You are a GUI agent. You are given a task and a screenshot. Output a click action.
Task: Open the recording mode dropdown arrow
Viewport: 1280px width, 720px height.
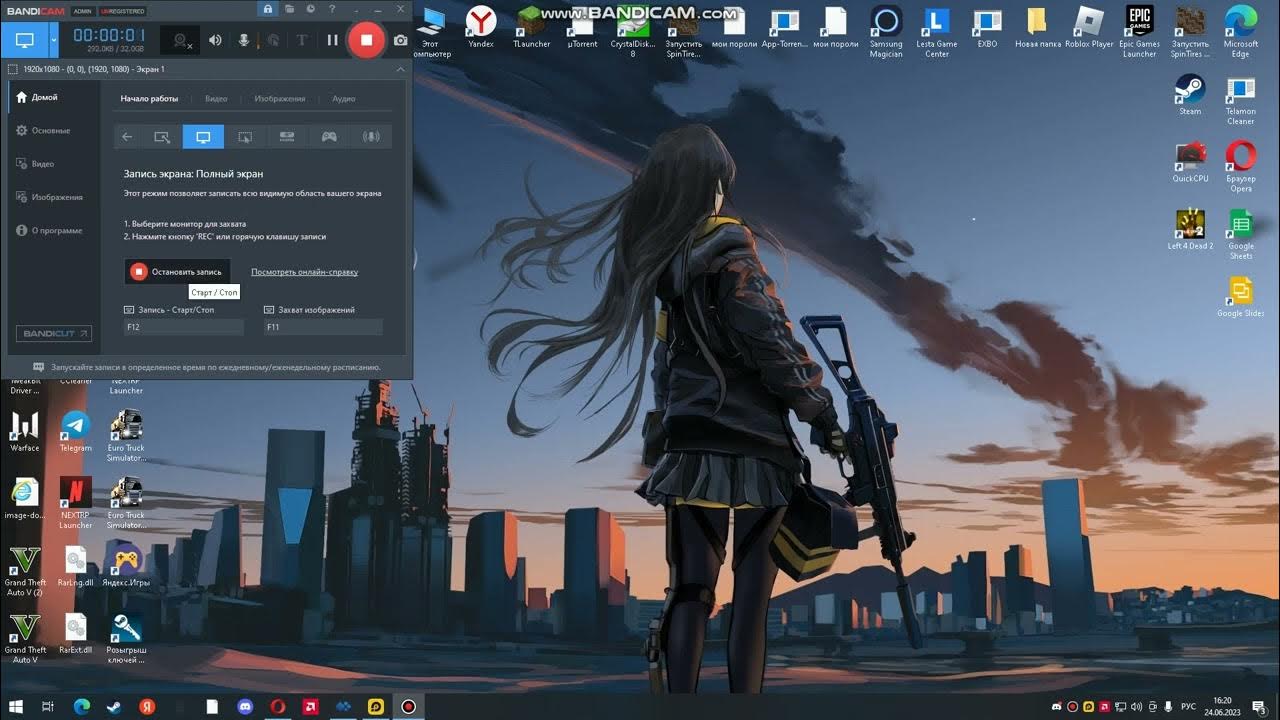[x=54, y=40]
